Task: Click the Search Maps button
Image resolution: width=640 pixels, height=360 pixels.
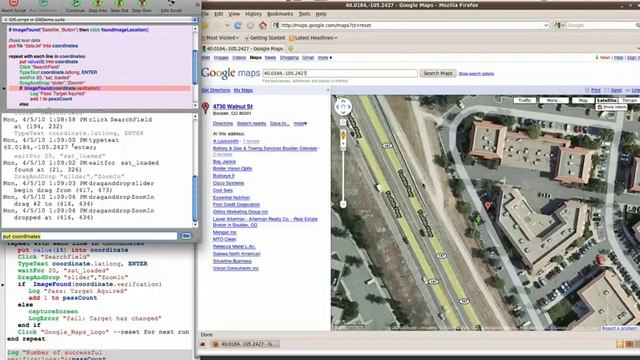Action: [x=438, y=73]
